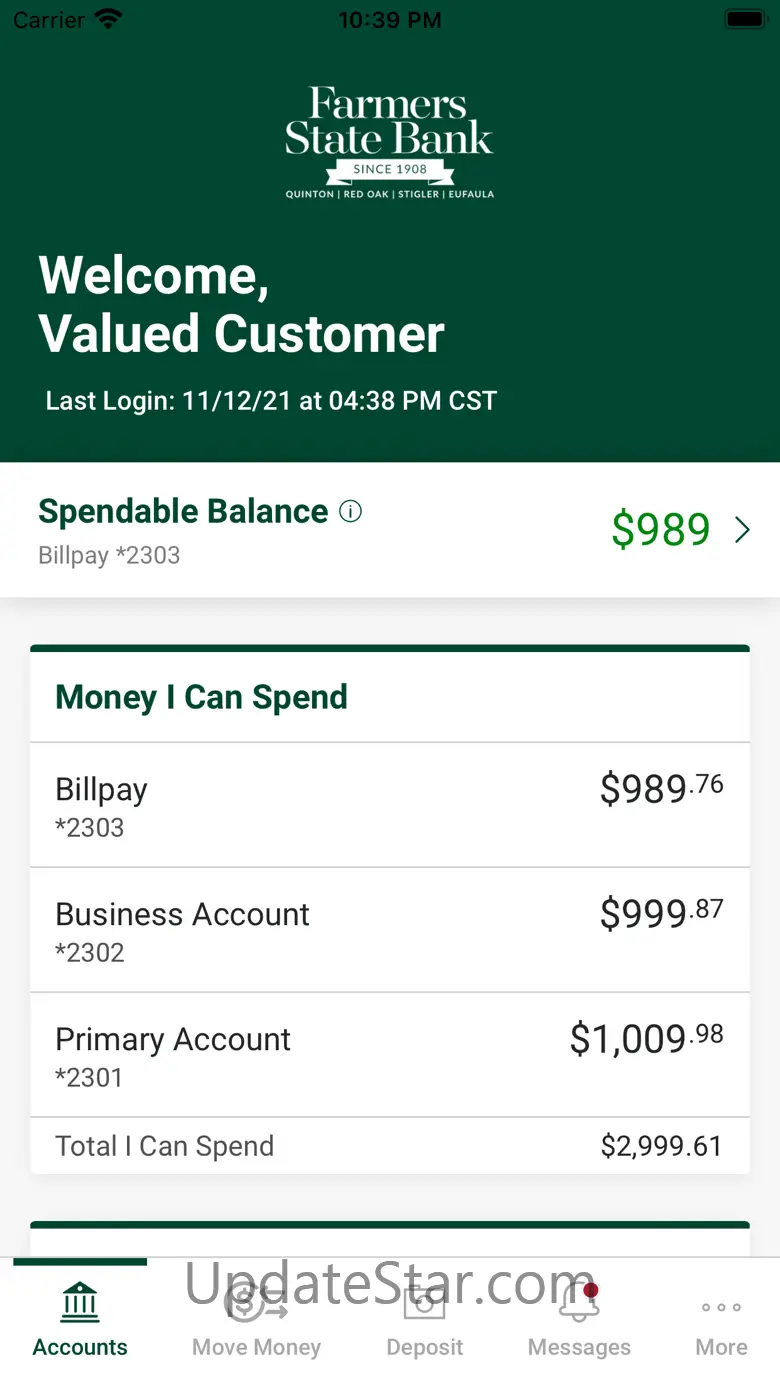Tap the Money I Can Spend header
This screenshot has width=780, height=1387.
[x=201, y=697]
